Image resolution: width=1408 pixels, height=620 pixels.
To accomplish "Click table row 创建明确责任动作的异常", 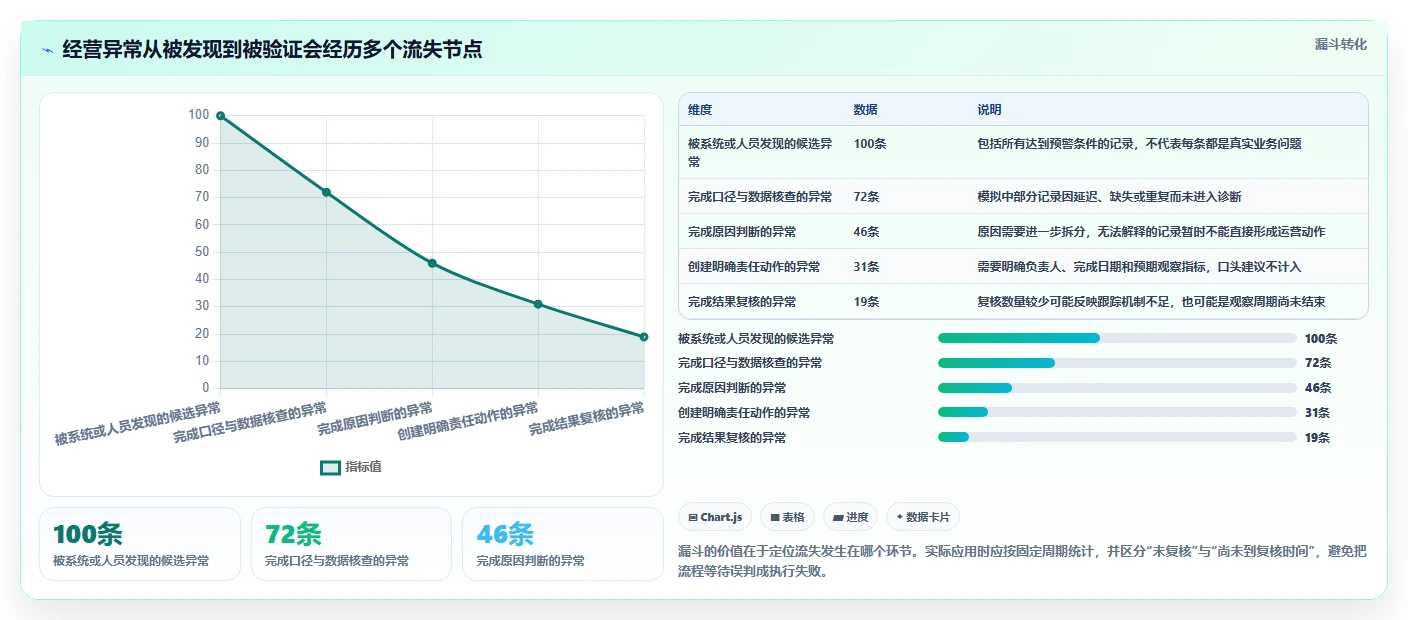I will pyautogui.click(x=1023, y=267).
